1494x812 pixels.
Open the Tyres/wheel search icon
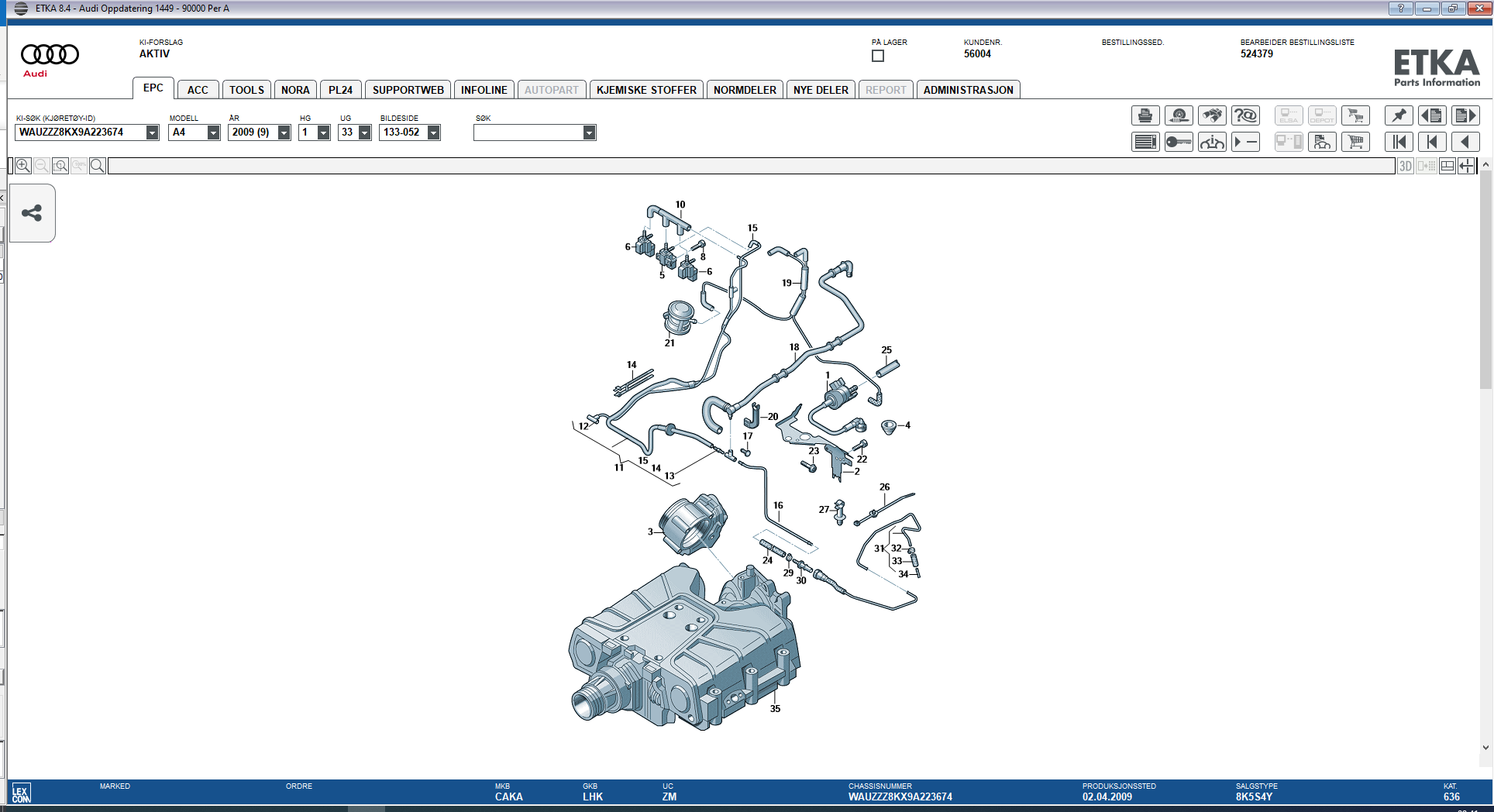[x=1179, y=115]
